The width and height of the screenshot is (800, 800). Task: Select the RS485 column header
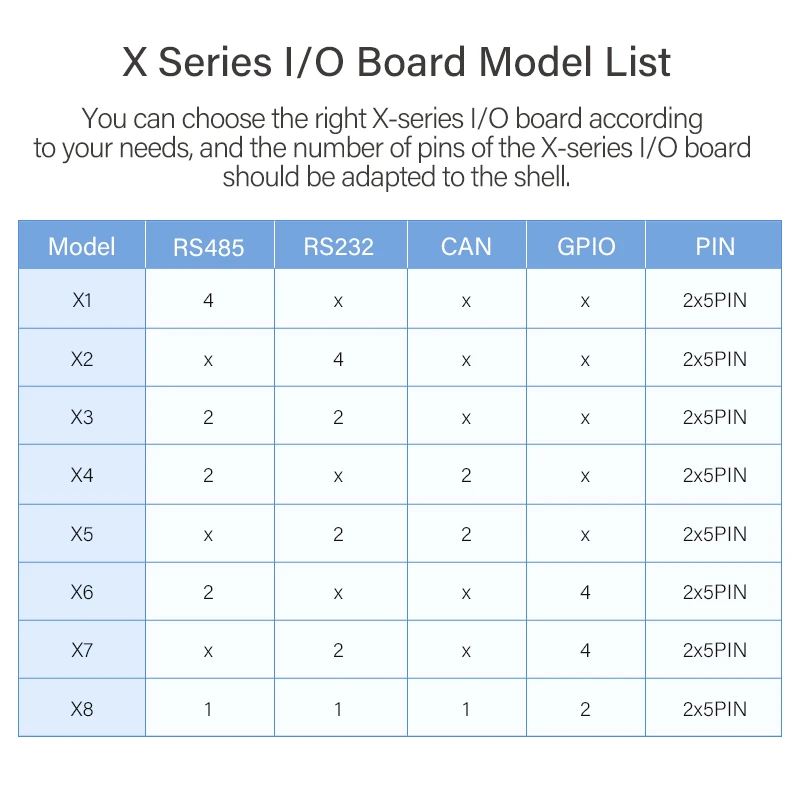tap(209, 247)
